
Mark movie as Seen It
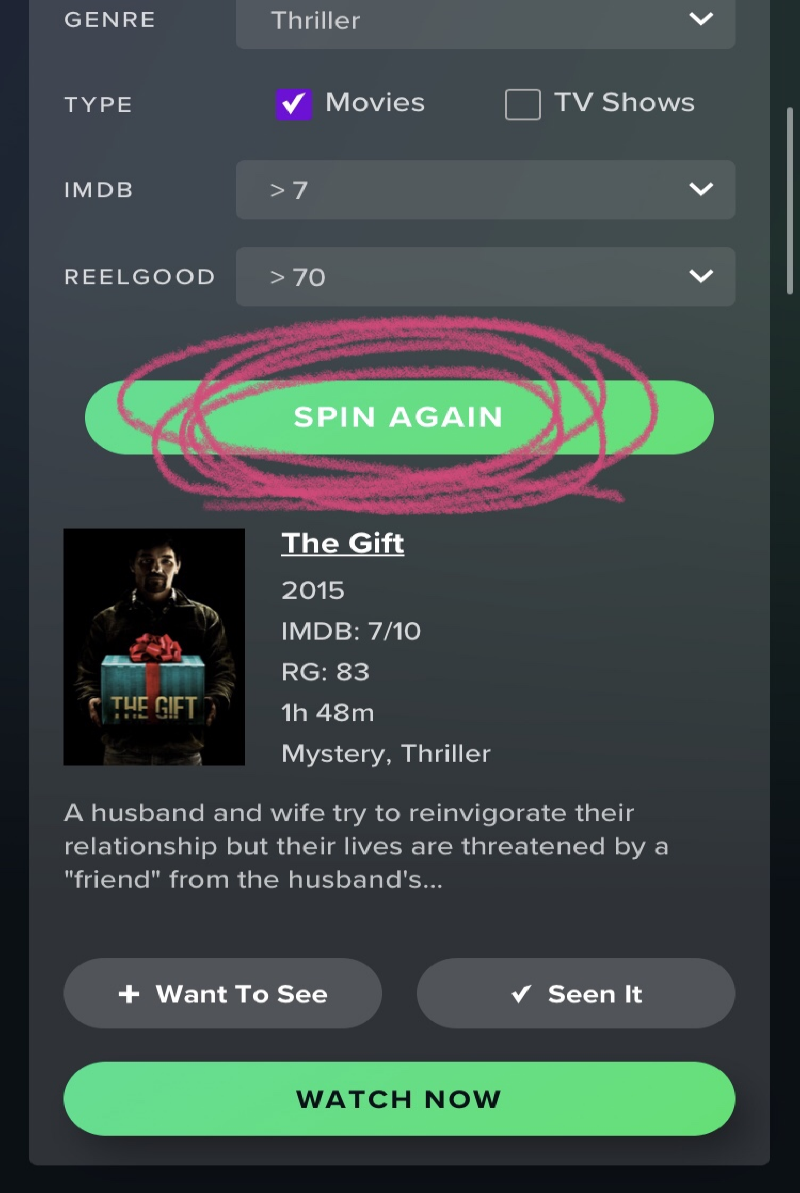click(575, 993)
